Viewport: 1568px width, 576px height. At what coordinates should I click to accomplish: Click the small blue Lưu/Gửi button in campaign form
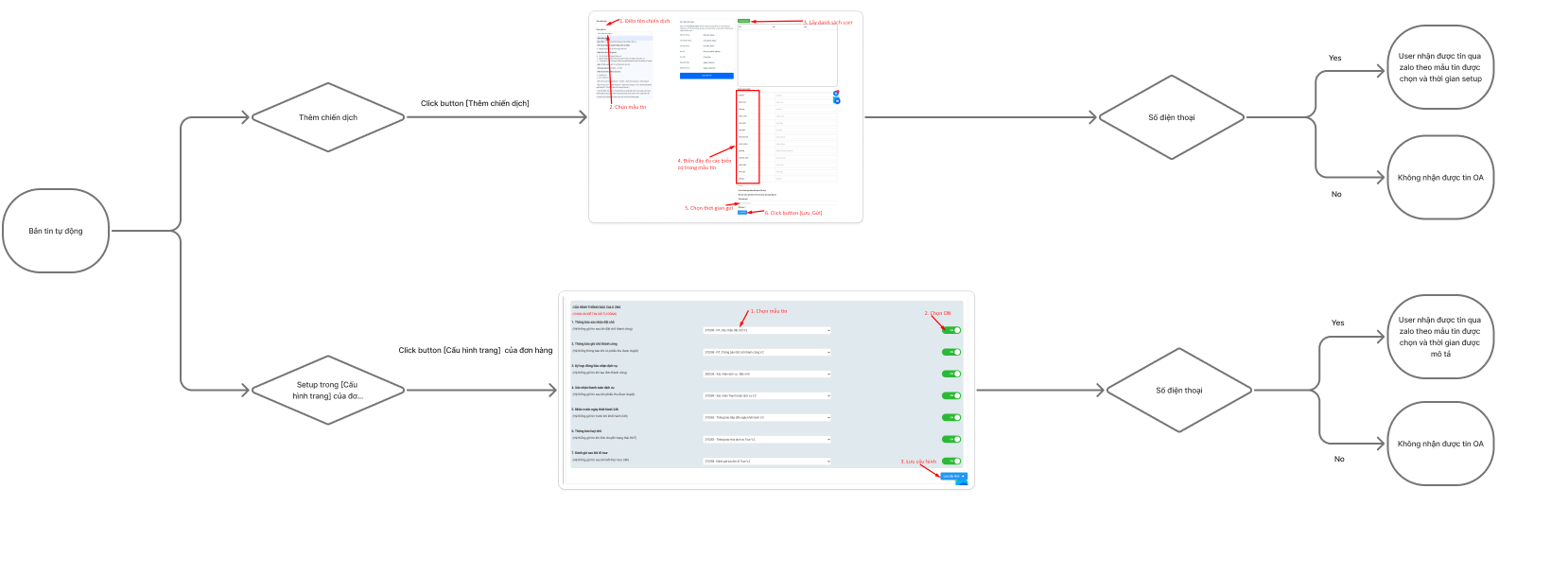742,213
